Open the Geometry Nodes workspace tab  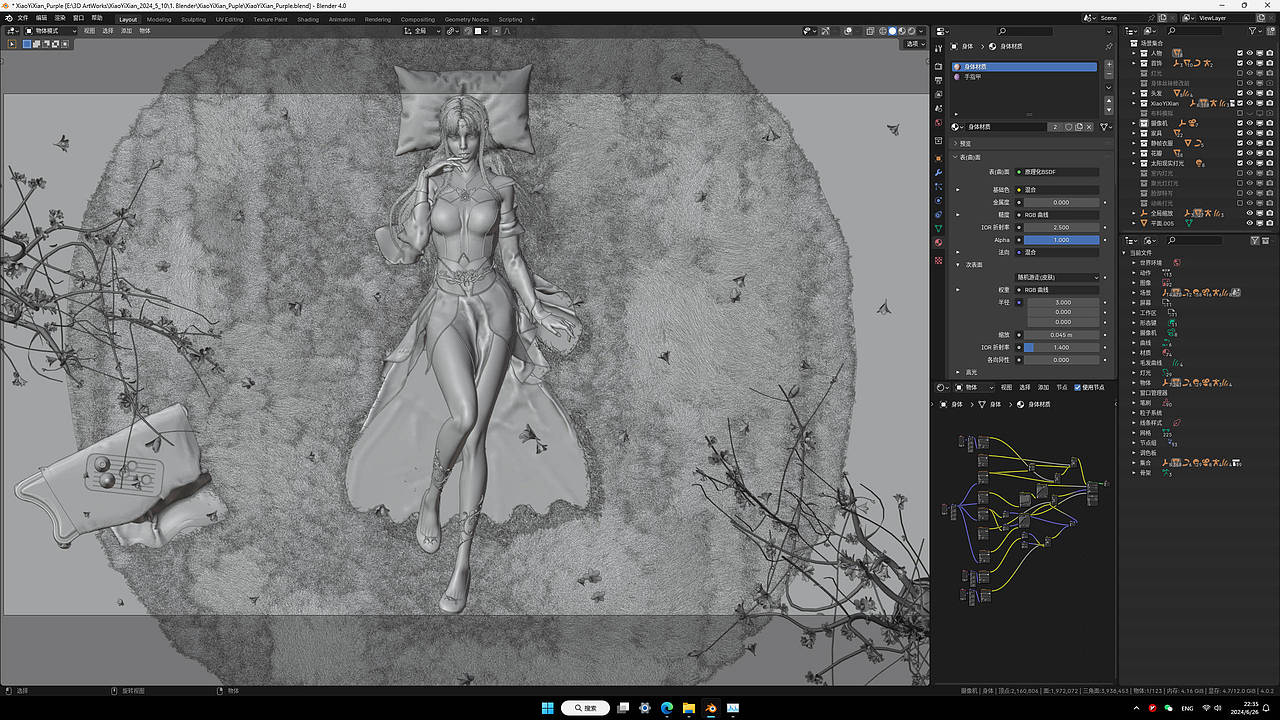467,19
